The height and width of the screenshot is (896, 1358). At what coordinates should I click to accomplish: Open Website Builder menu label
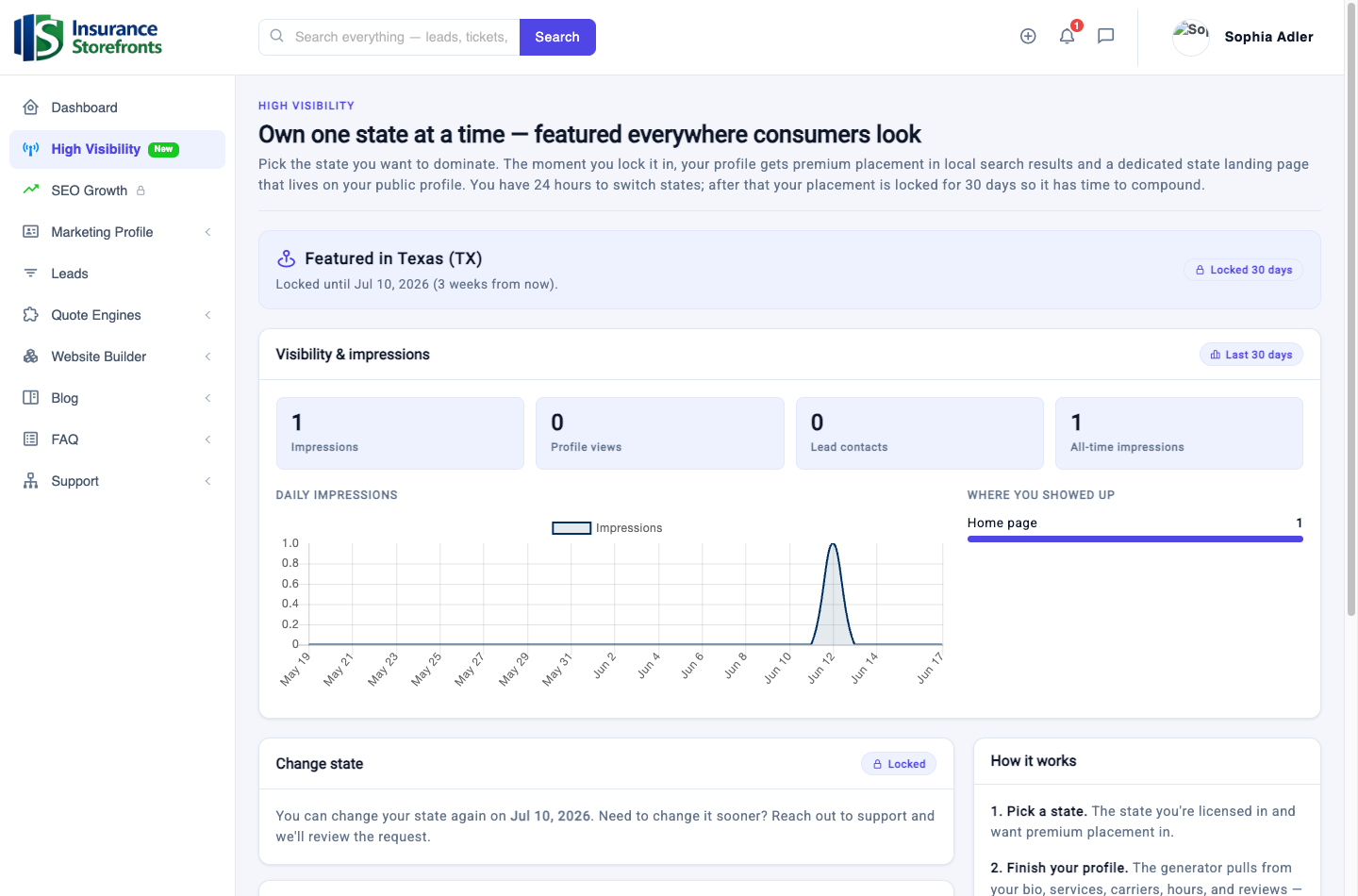point(99,357)
